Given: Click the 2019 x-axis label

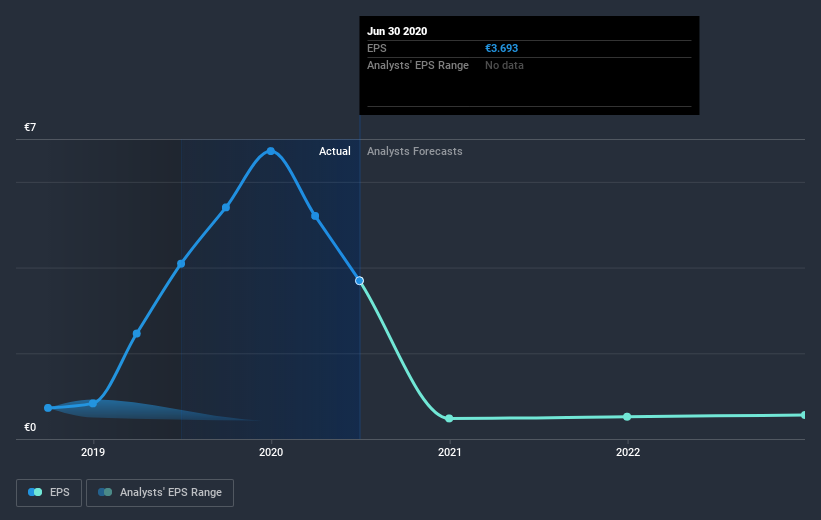Looking at the screenshot, I should 93,452.
